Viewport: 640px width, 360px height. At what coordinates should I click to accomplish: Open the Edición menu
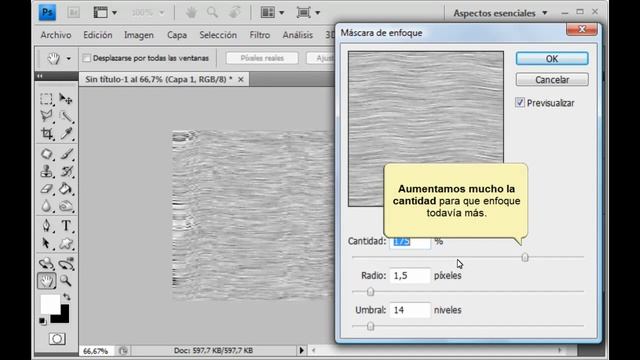tap(98, 35)
